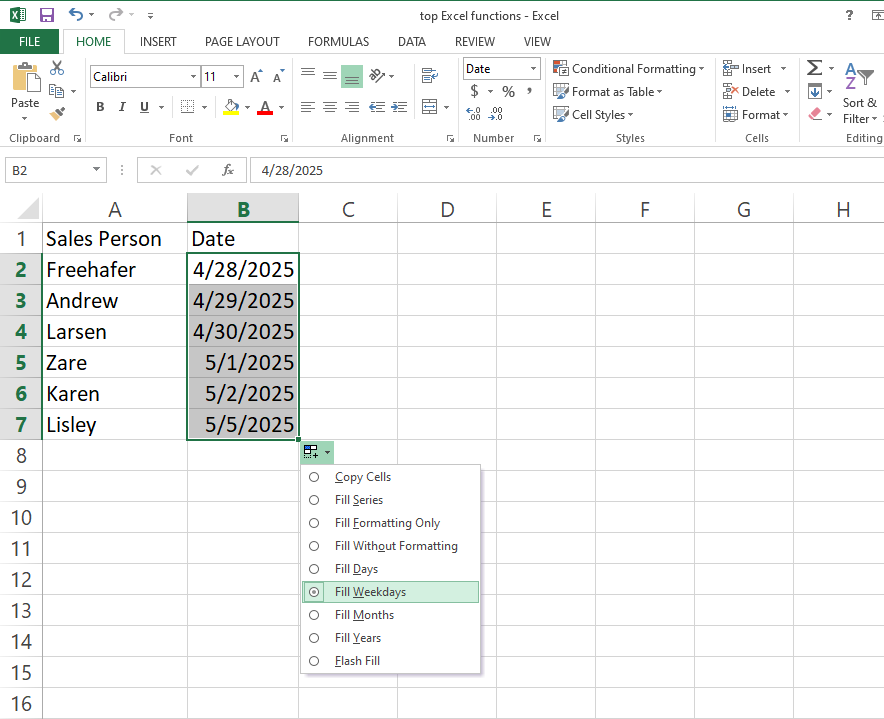Switch to the INSERT tab
The image size is (884, 719).
(x=158, y=42)
